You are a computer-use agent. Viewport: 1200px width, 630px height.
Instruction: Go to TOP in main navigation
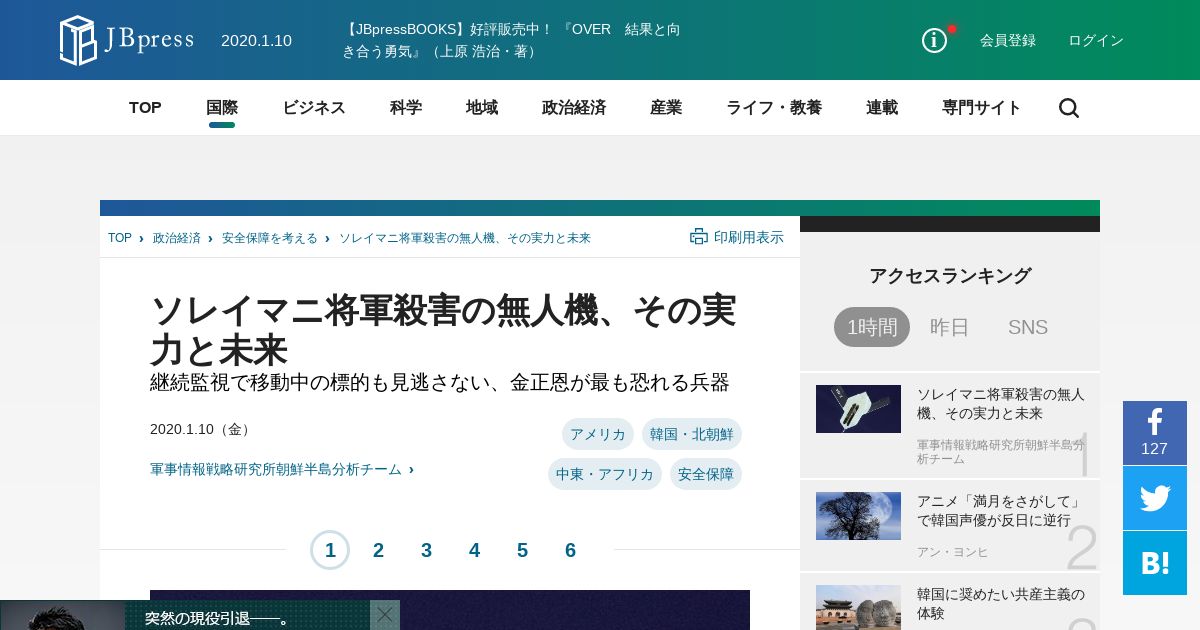click(145, 108)
